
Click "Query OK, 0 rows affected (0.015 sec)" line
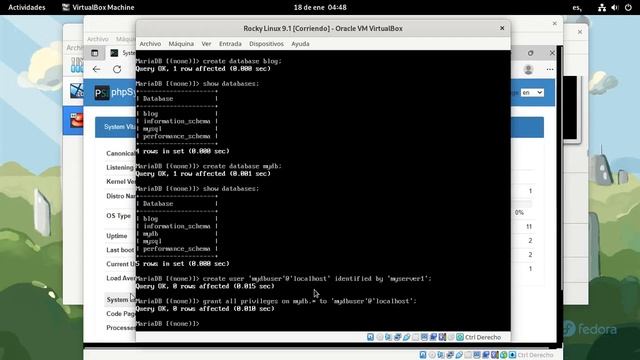(205, 286)
